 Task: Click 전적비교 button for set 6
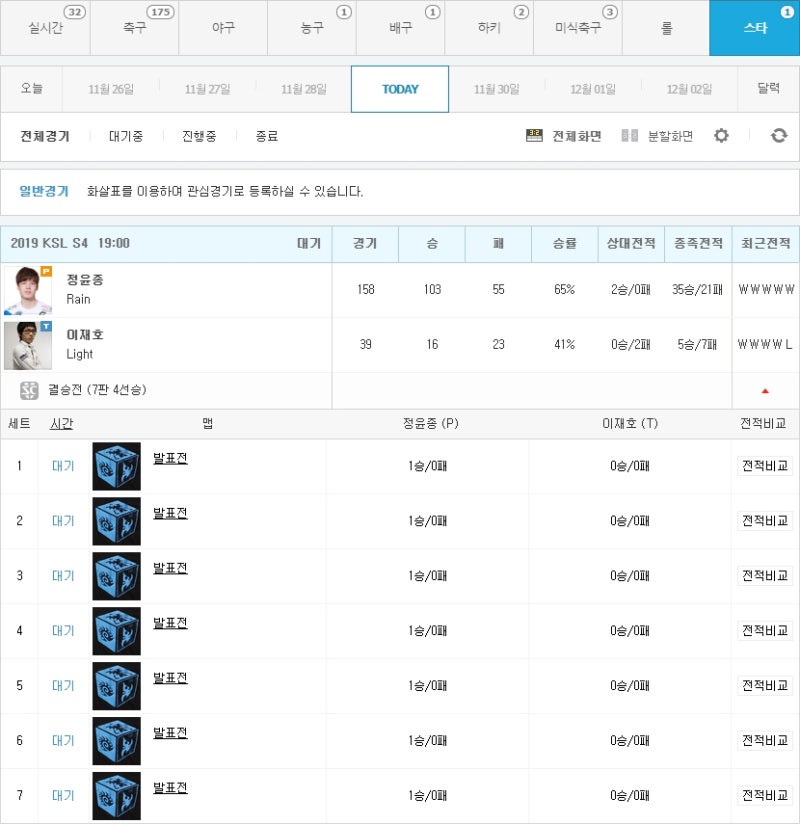765,740
